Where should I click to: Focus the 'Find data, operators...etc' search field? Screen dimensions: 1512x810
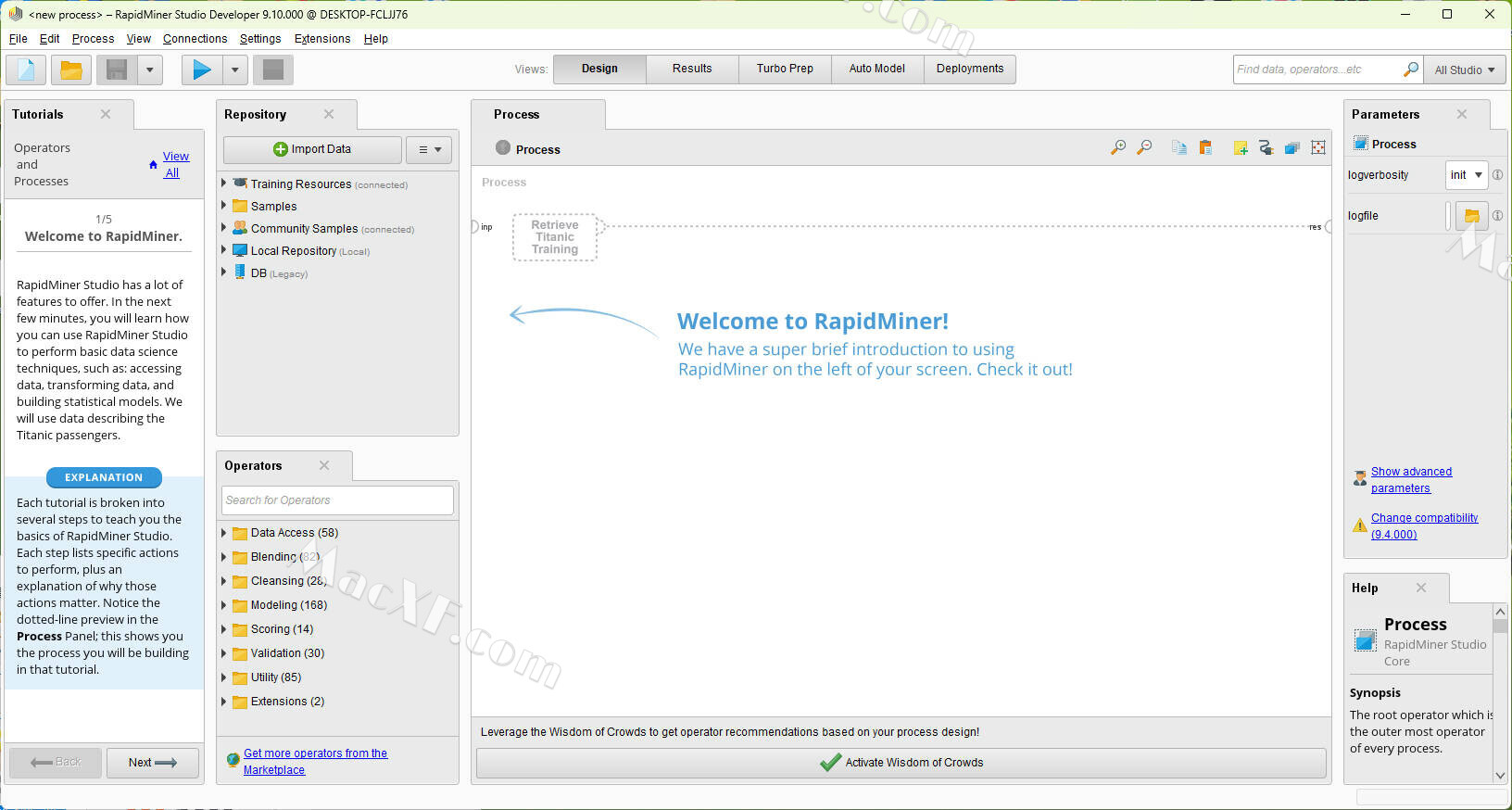click(1317, 70)
